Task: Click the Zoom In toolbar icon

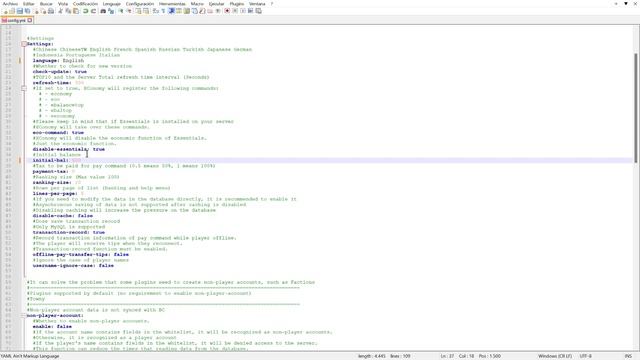Action: coord(121,11)
